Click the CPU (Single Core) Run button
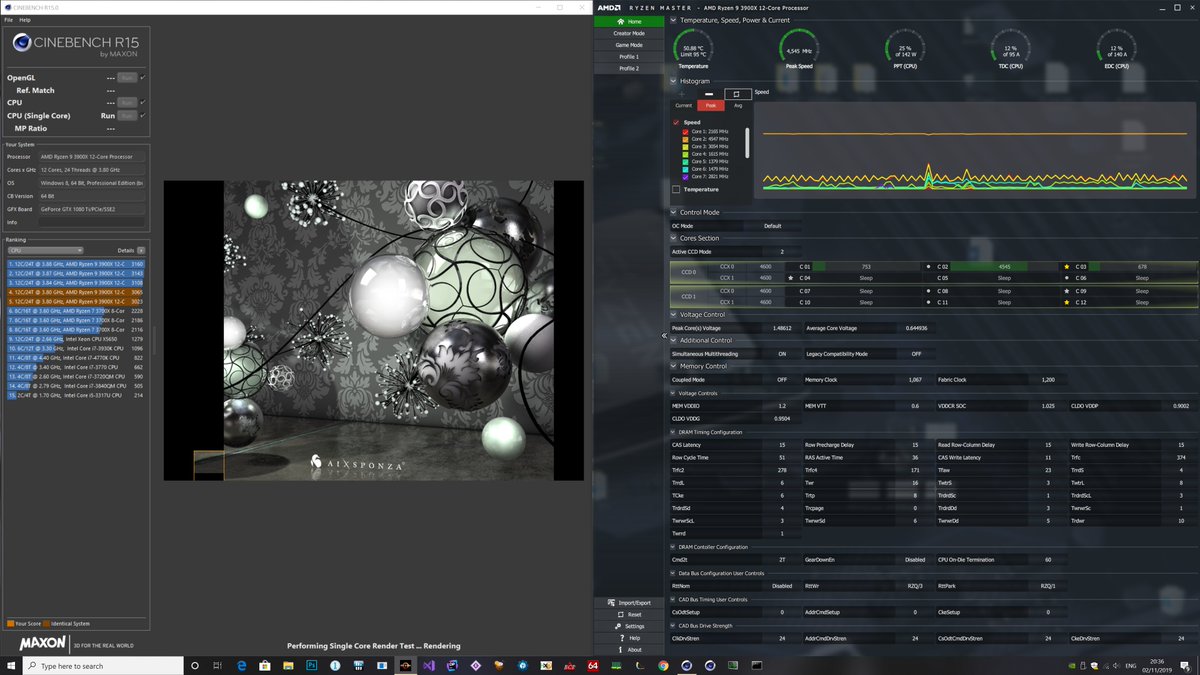 (x=127, y=115)
